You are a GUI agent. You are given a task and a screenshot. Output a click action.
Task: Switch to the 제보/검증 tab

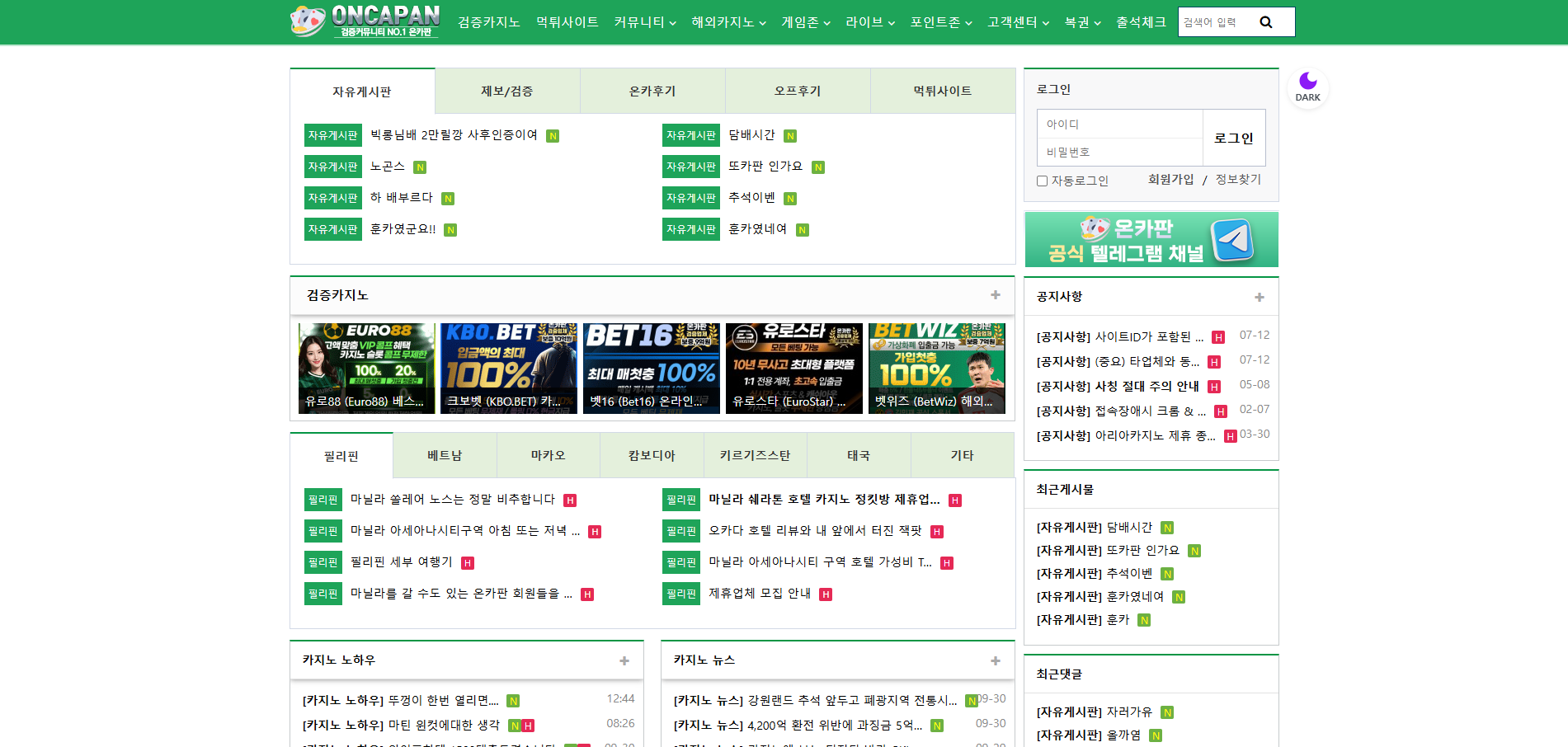click(x=506, y=92)
